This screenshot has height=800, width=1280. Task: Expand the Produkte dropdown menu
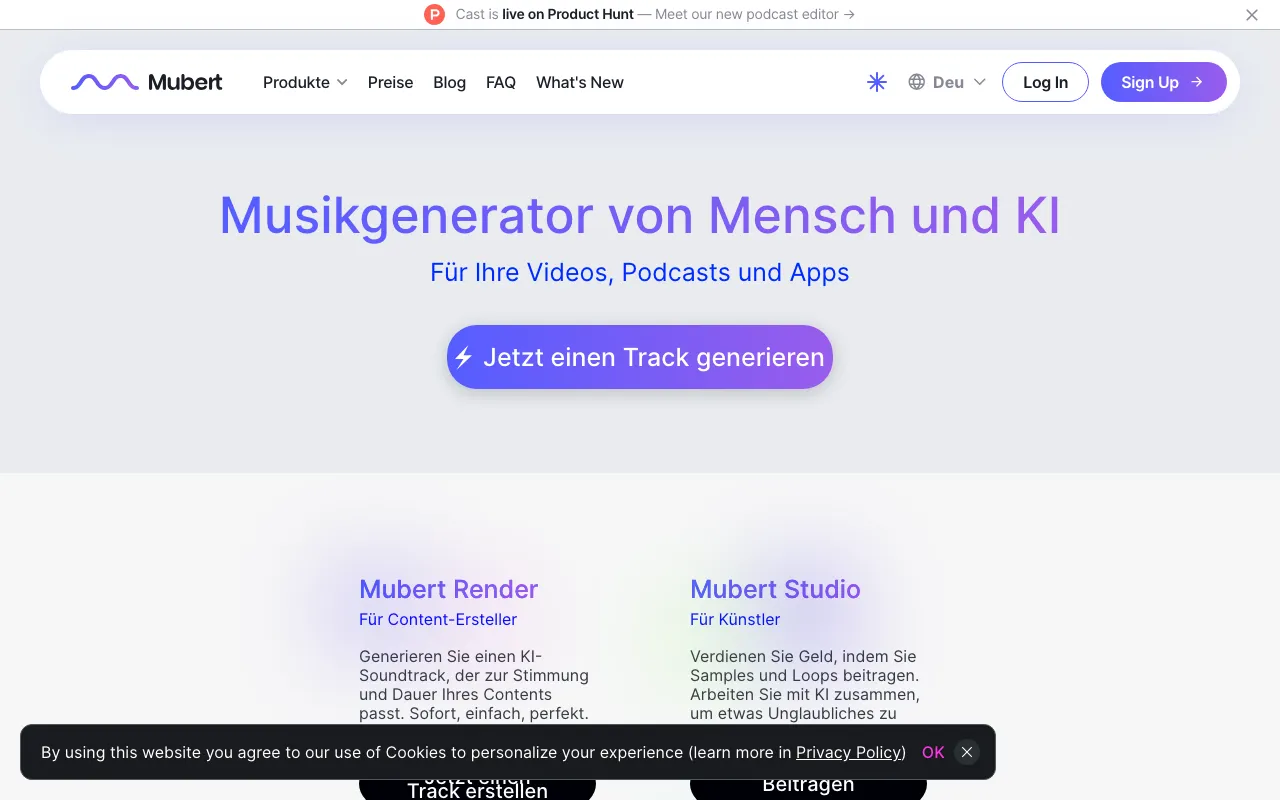(x=305, y=82)
